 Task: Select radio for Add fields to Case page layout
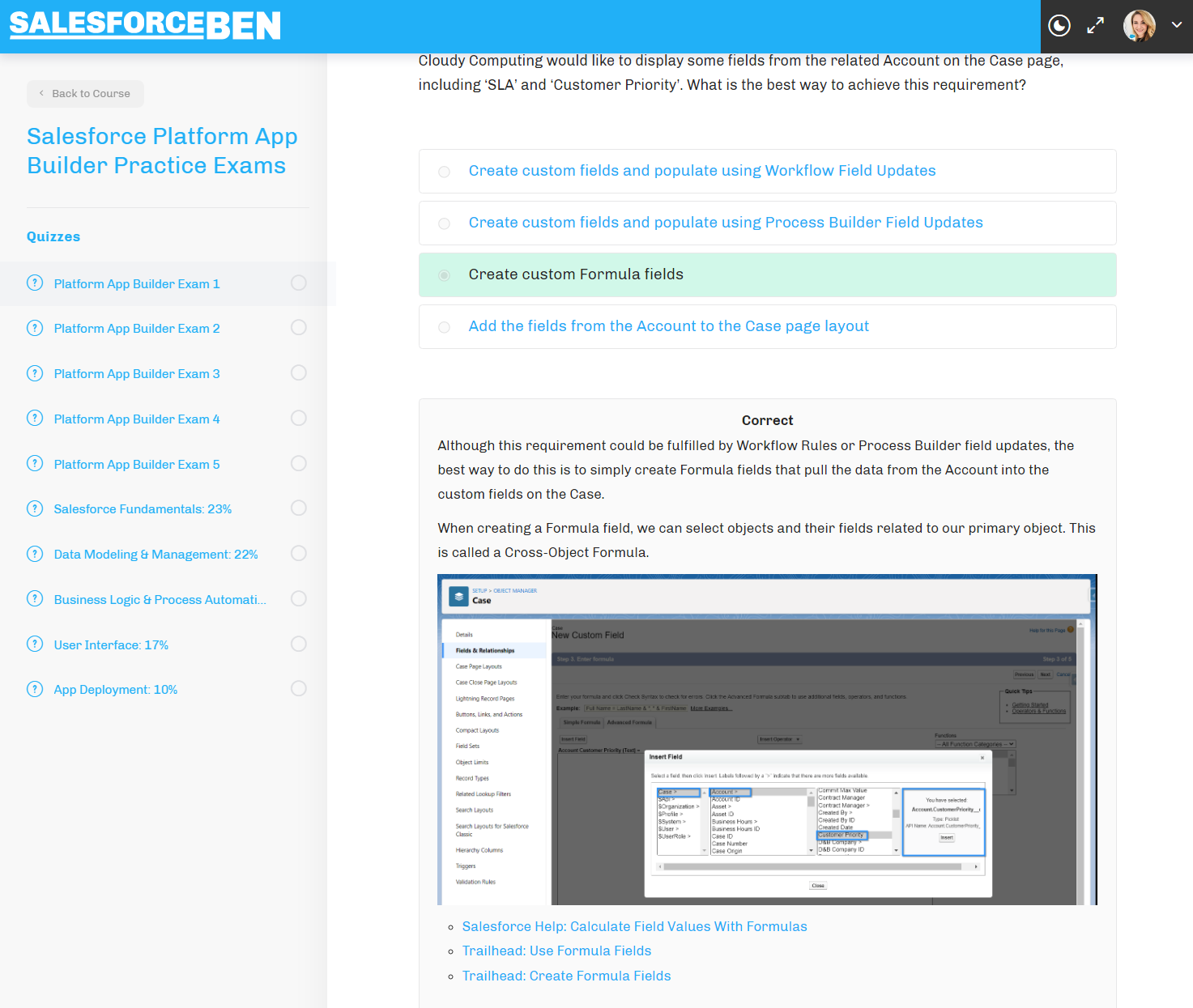point(444,327)
